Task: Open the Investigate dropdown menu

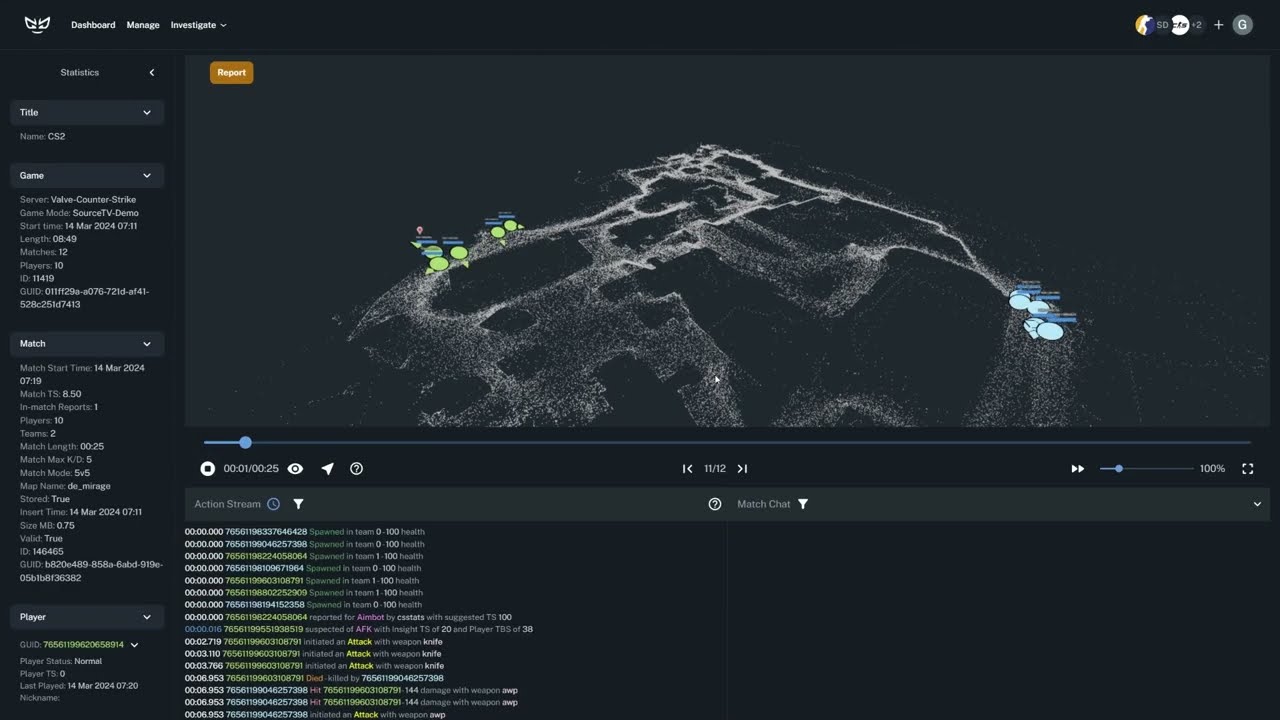Action: tap(198, 25)
